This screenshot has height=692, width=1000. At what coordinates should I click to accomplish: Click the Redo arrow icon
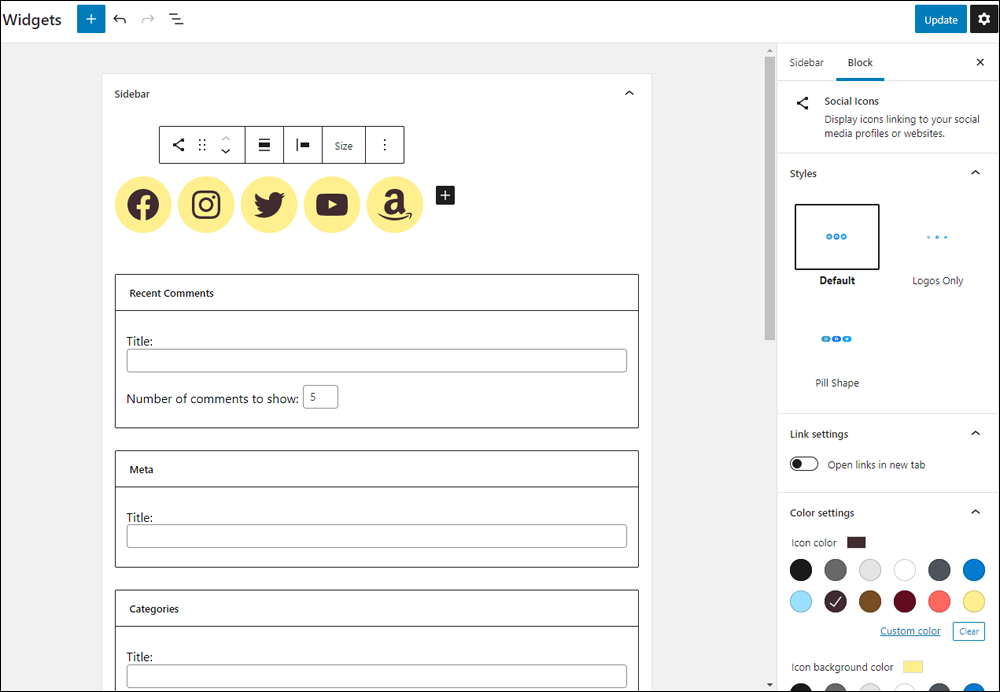pyautogui.click(x=148, y=19)
